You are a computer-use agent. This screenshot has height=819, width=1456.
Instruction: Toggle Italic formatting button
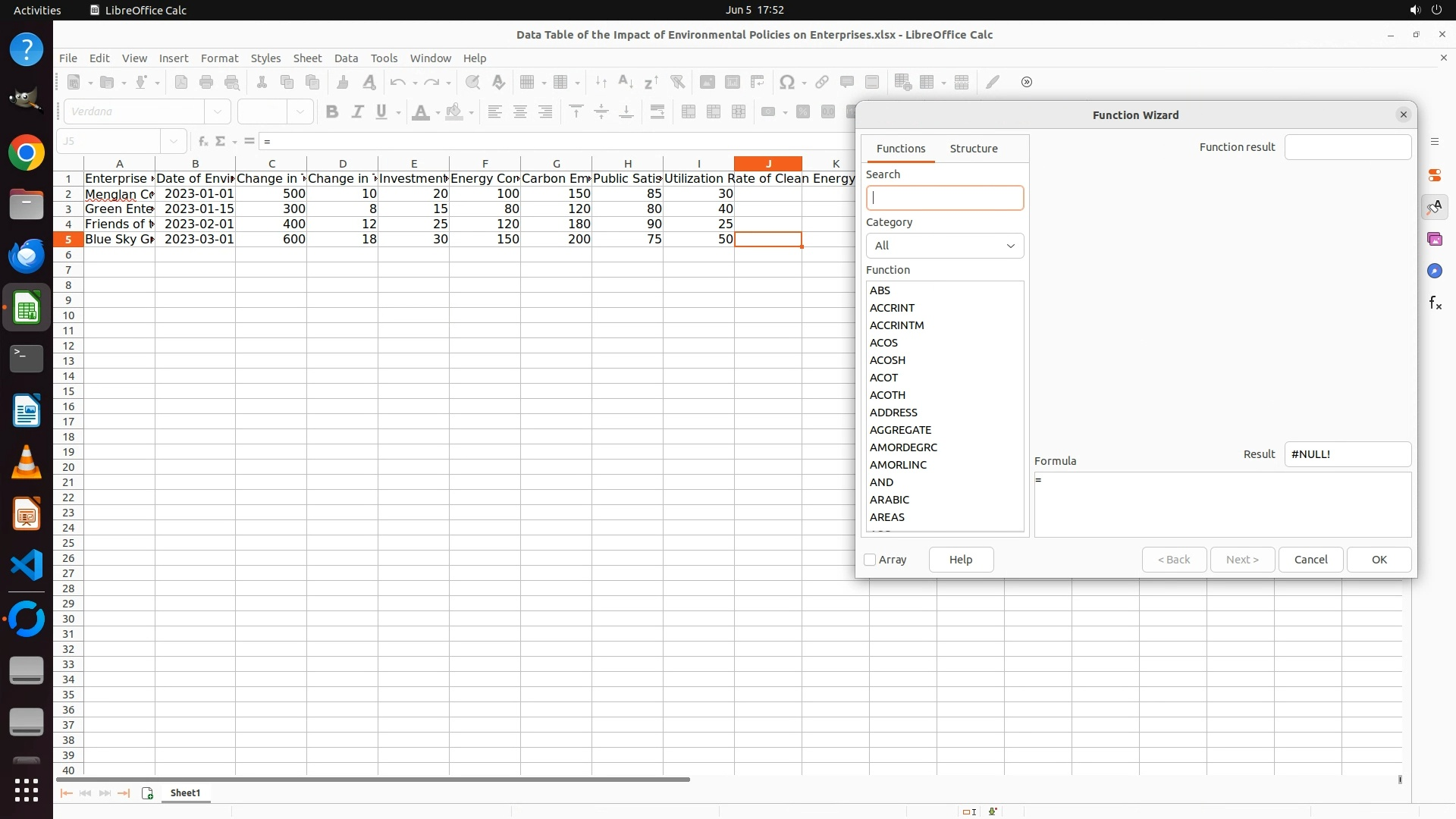pyautogui.click(x=357, y=112)
